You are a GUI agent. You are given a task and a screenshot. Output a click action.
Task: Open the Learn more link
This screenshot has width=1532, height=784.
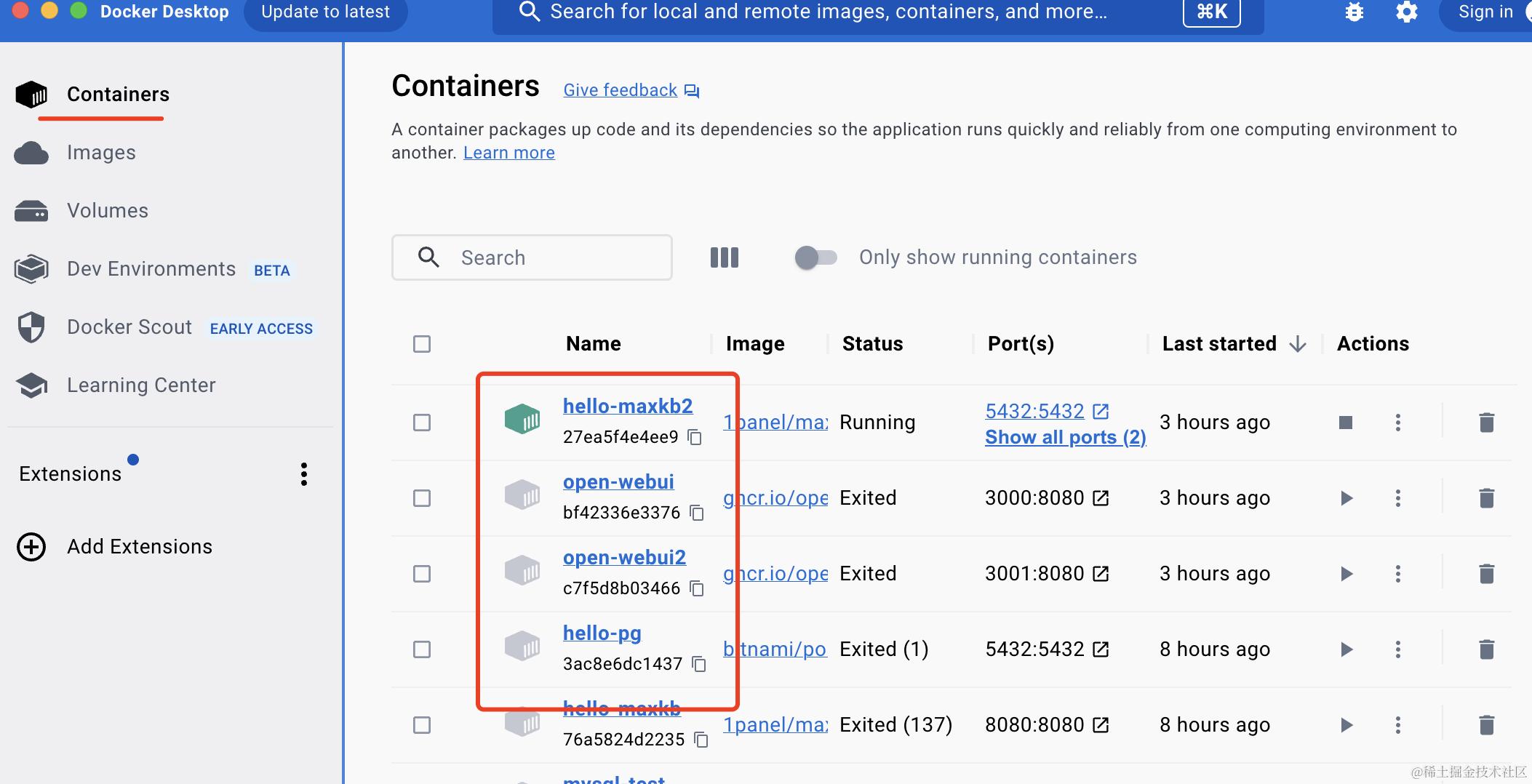509,153
